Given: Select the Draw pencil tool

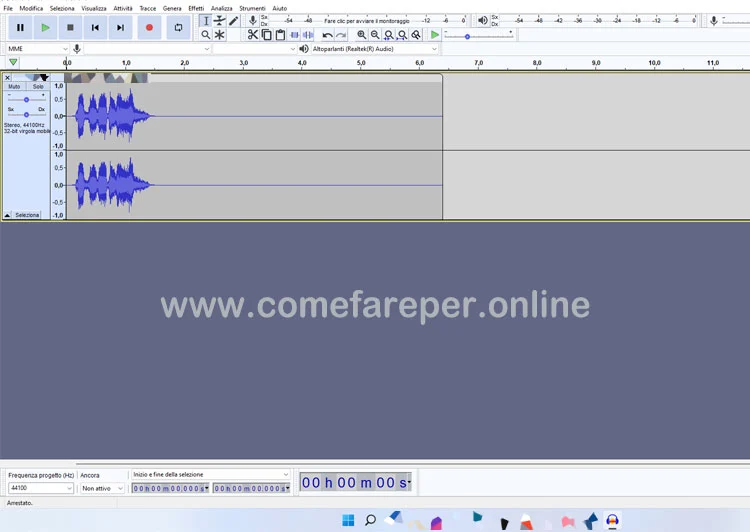Looking at the screenshot, I should pos(233,21).
